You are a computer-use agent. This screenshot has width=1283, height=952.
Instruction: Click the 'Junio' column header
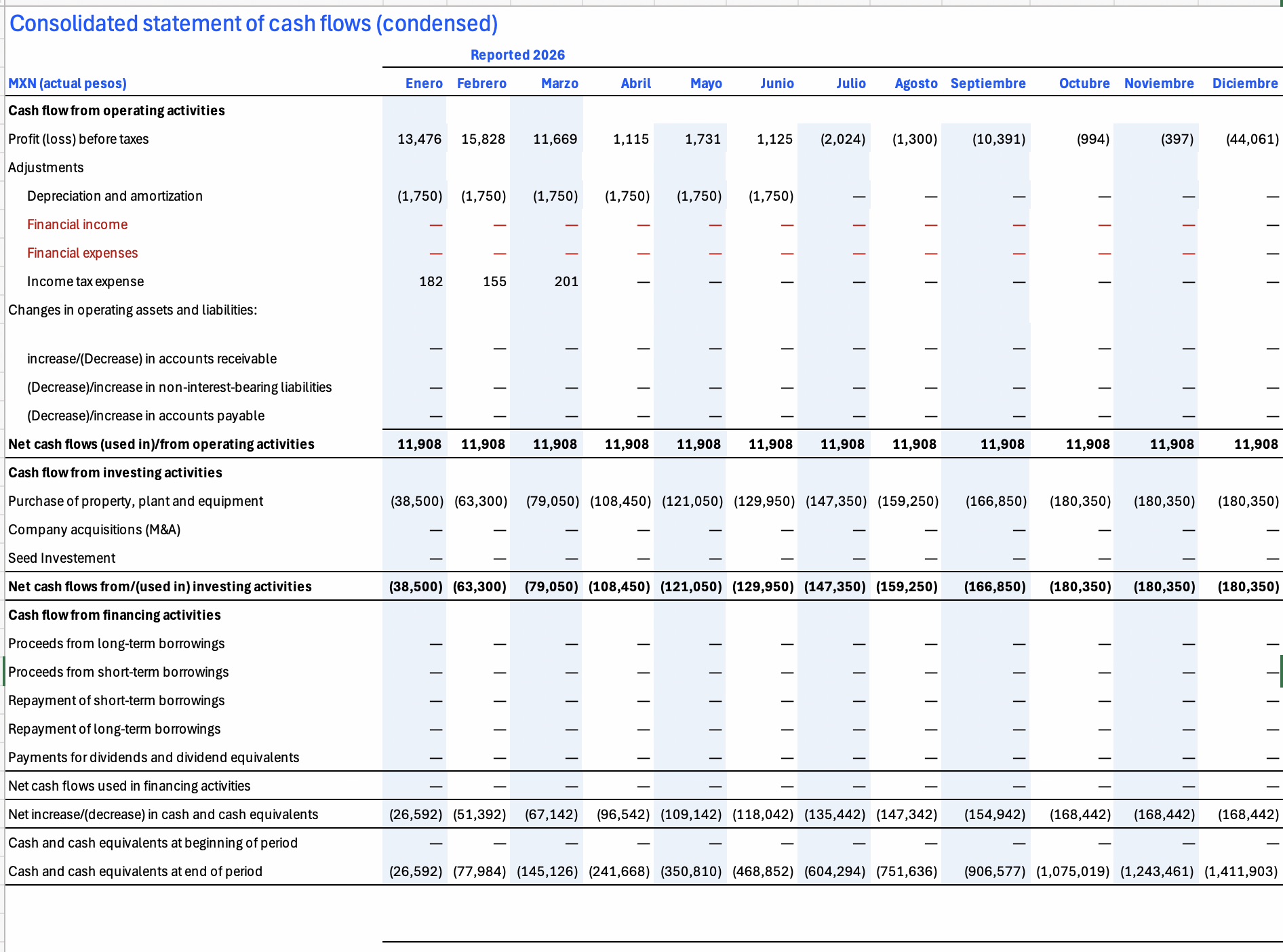click(777, 83)
